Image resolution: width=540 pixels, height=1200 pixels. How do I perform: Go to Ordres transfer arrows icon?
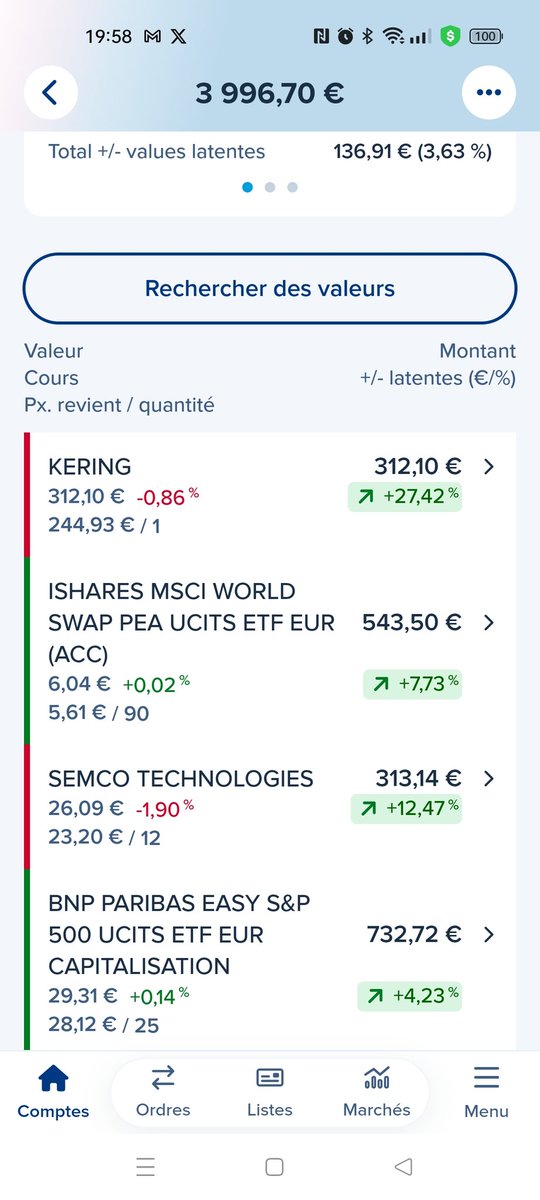point(162,1077)
